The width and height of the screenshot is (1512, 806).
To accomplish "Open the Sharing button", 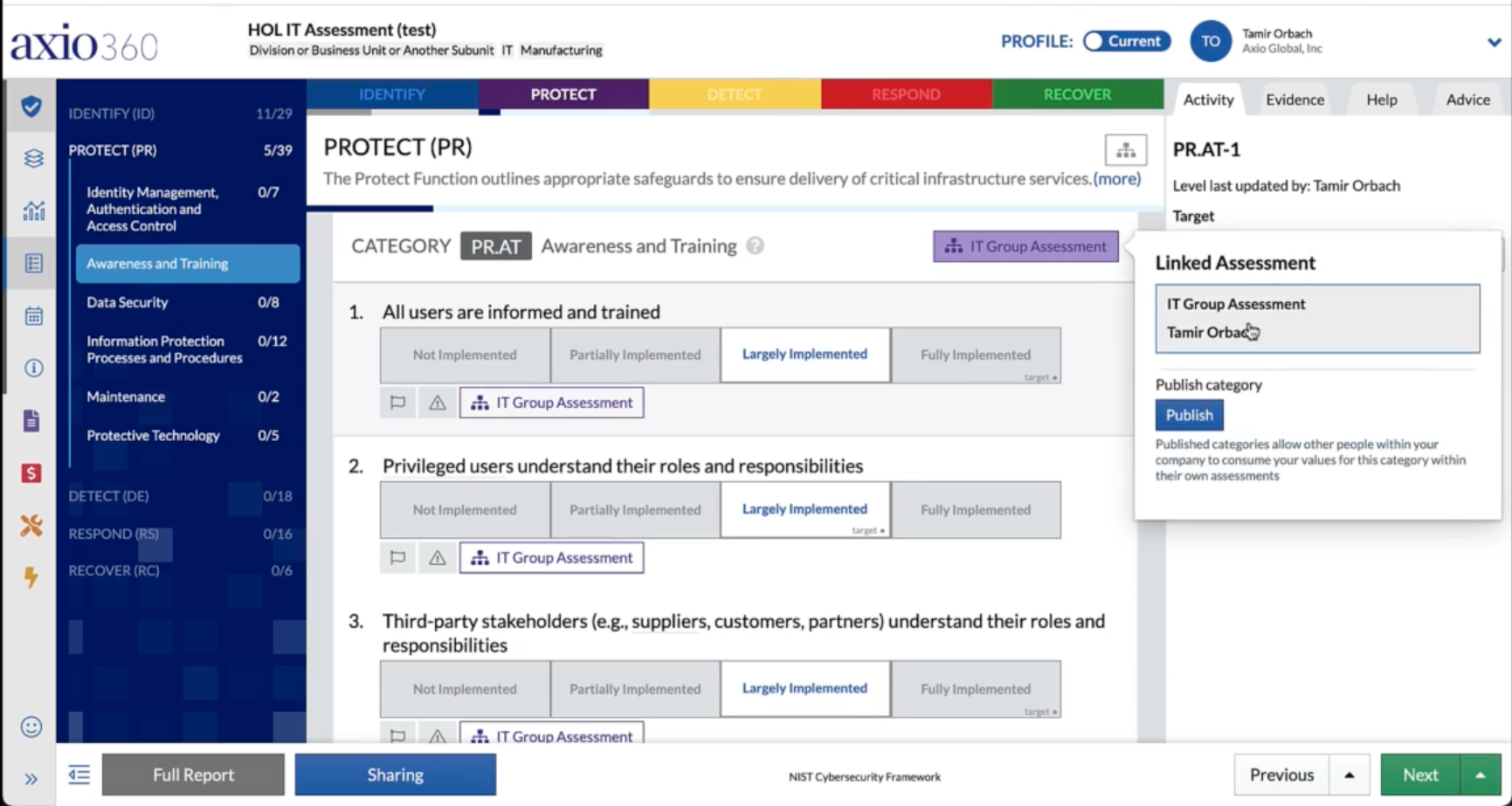I will [395, 775].
